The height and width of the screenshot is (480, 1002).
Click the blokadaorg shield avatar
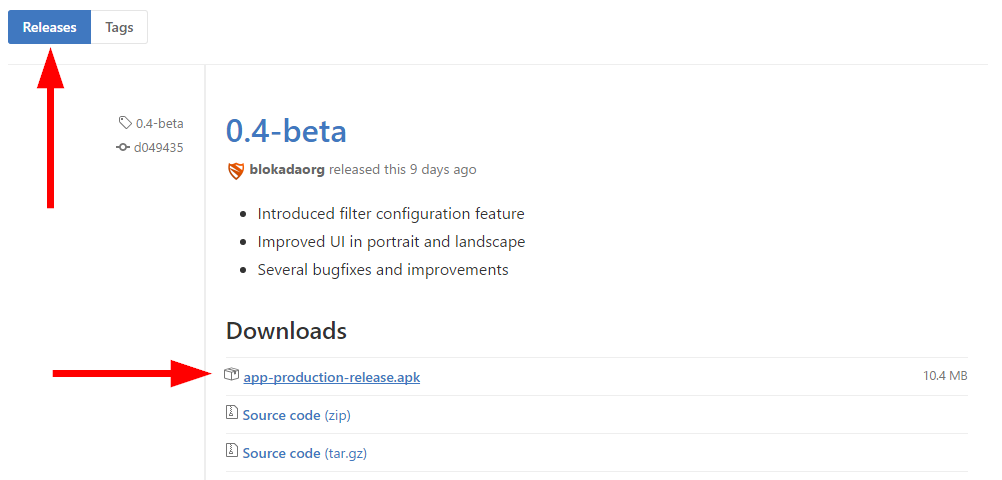coord(236,171)
